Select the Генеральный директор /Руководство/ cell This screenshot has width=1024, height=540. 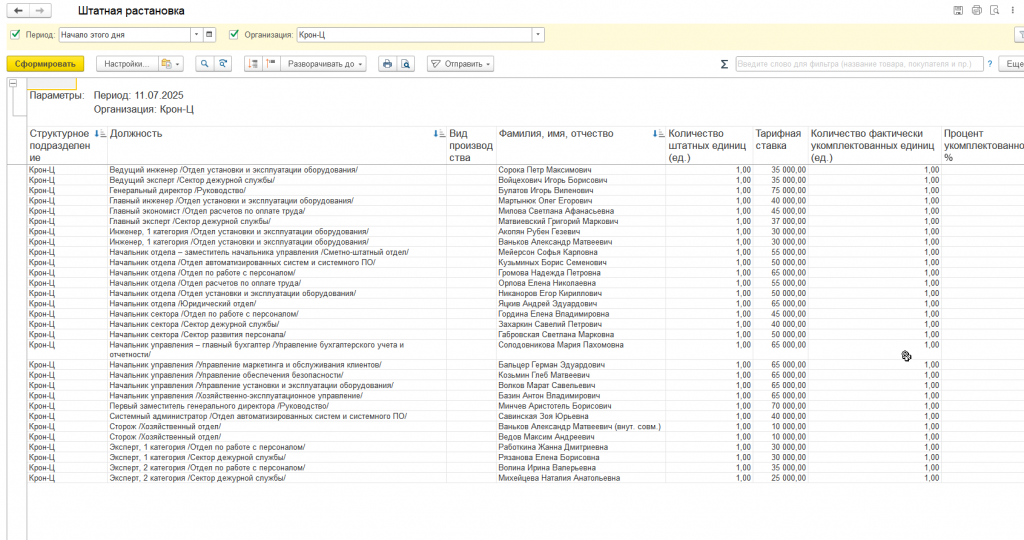click(x=277, y=191)
